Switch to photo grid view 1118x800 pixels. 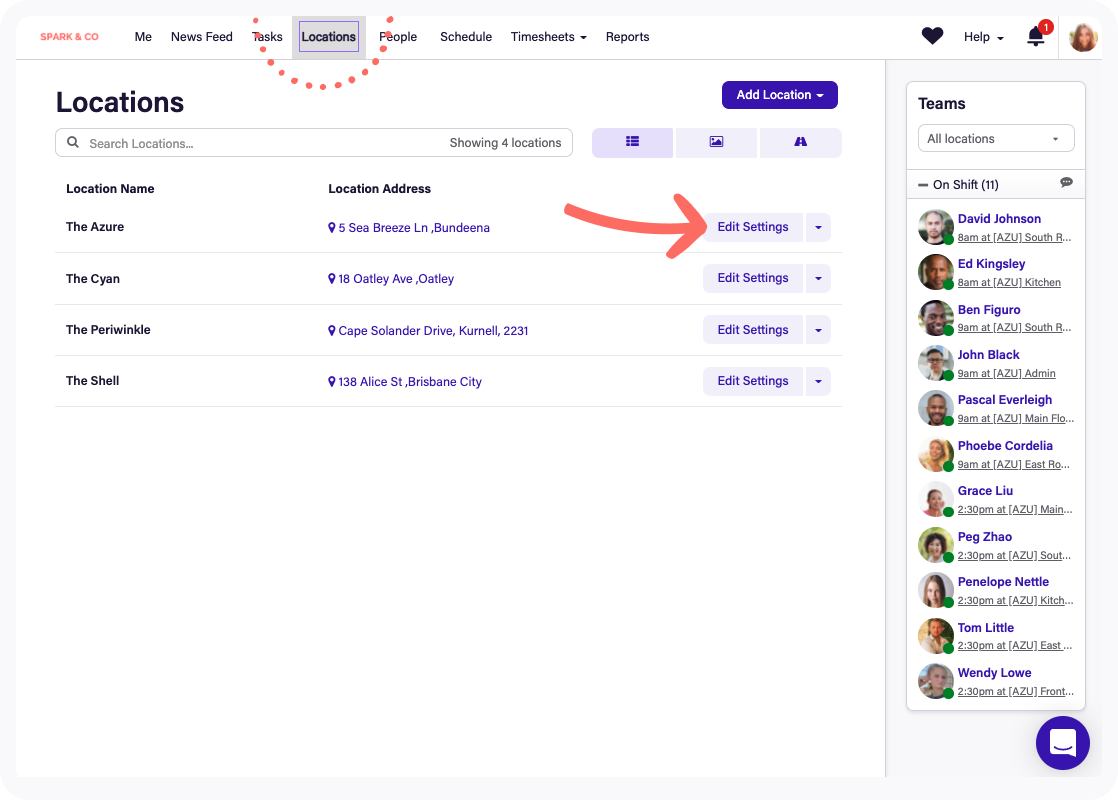716,143
